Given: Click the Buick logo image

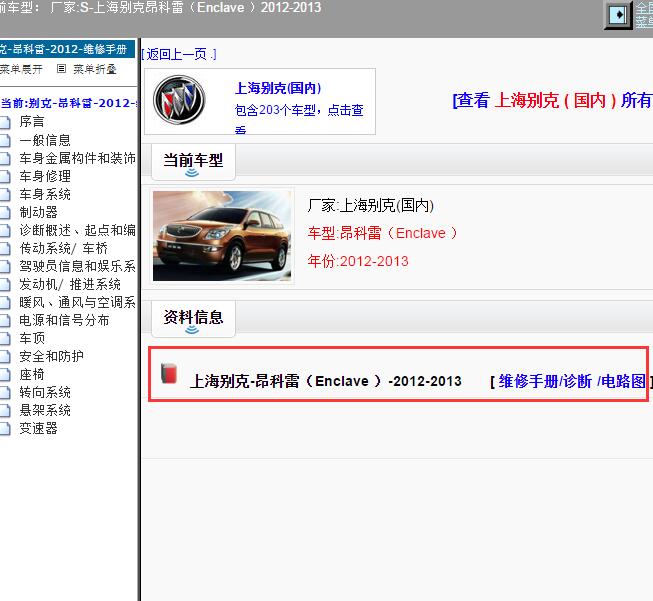Looking at the screenshot, I should click(179, 100).
